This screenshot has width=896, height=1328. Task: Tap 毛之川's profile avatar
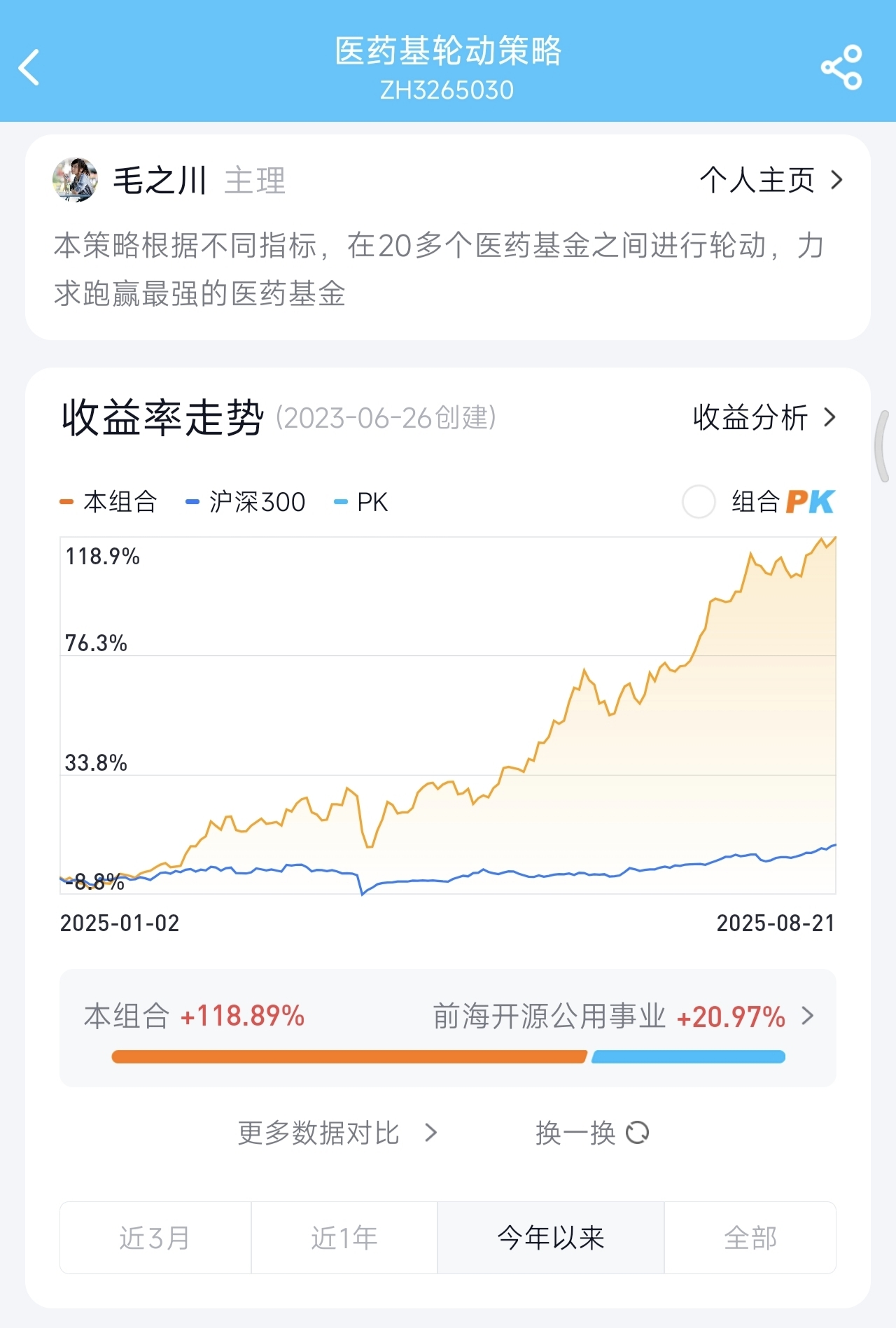click(x=75, y=180)
